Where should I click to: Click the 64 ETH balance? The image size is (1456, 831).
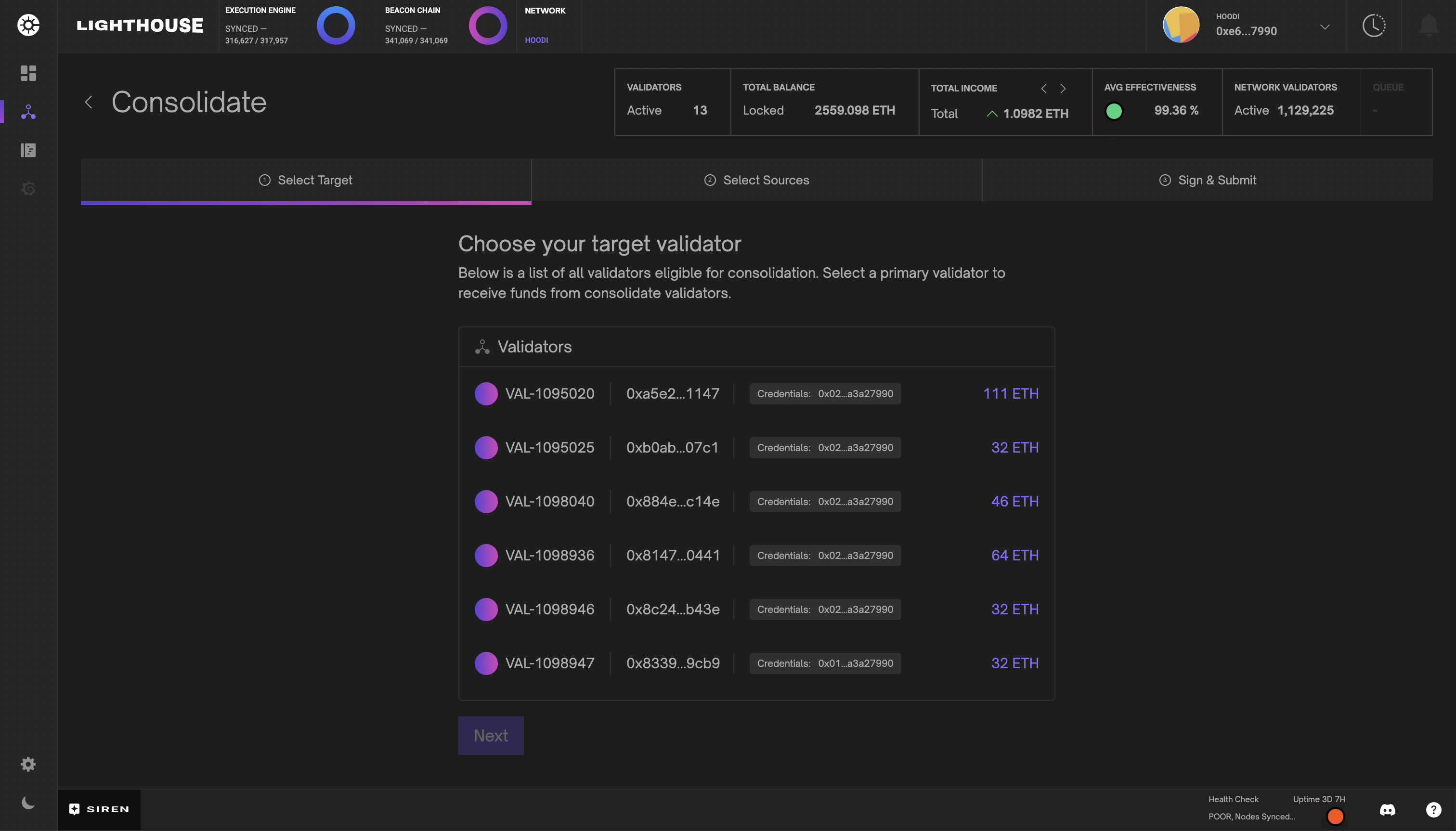1015,555
